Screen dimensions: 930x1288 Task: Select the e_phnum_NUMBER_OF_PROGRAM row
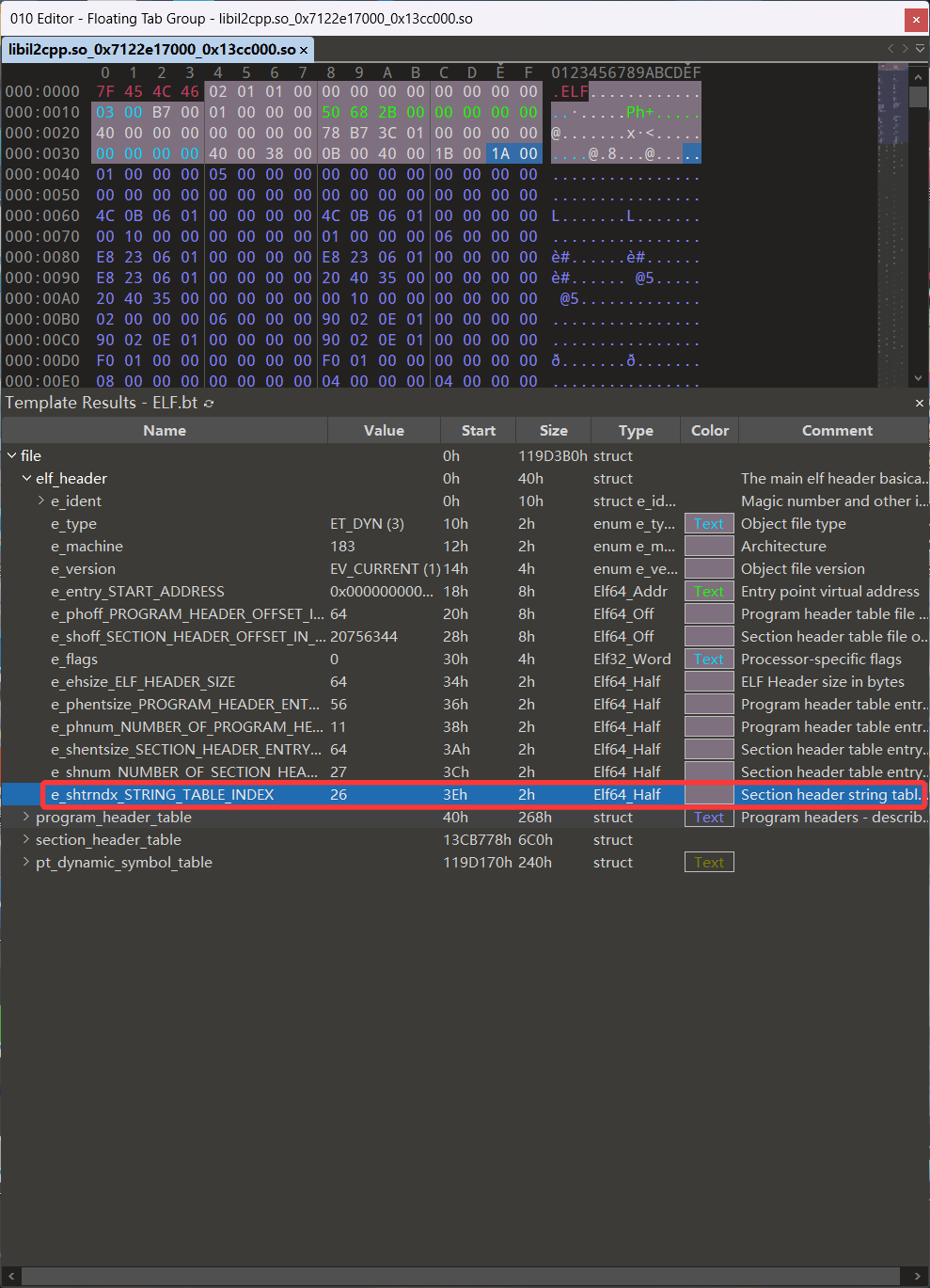[465, 726]
